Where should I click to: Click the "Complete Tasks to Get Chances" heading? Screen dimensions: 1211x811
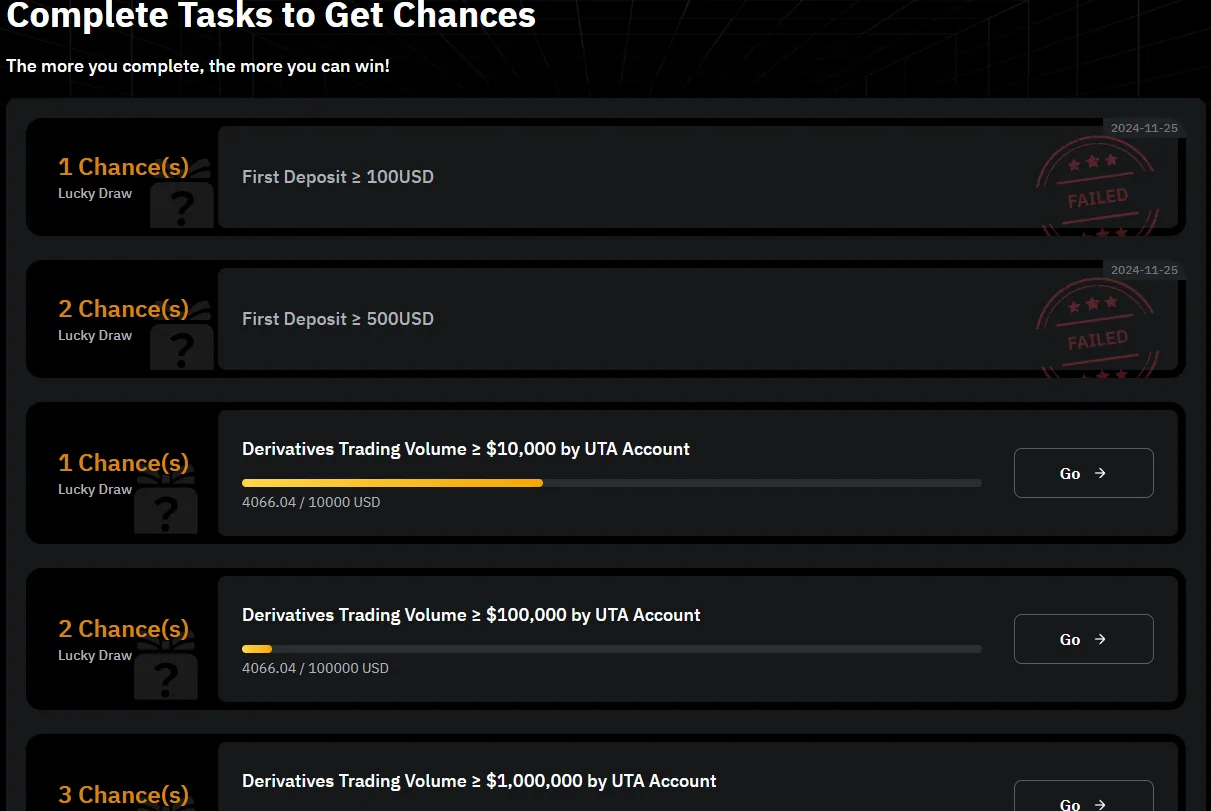click(x=271, y=15)
